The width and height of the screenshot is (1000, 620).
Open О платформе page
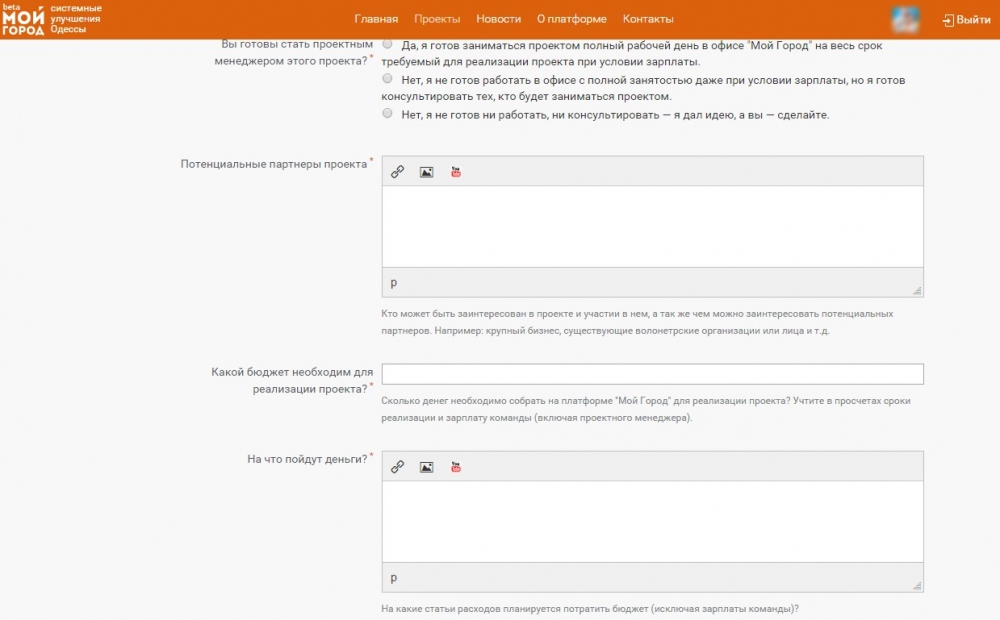(571, 19)
